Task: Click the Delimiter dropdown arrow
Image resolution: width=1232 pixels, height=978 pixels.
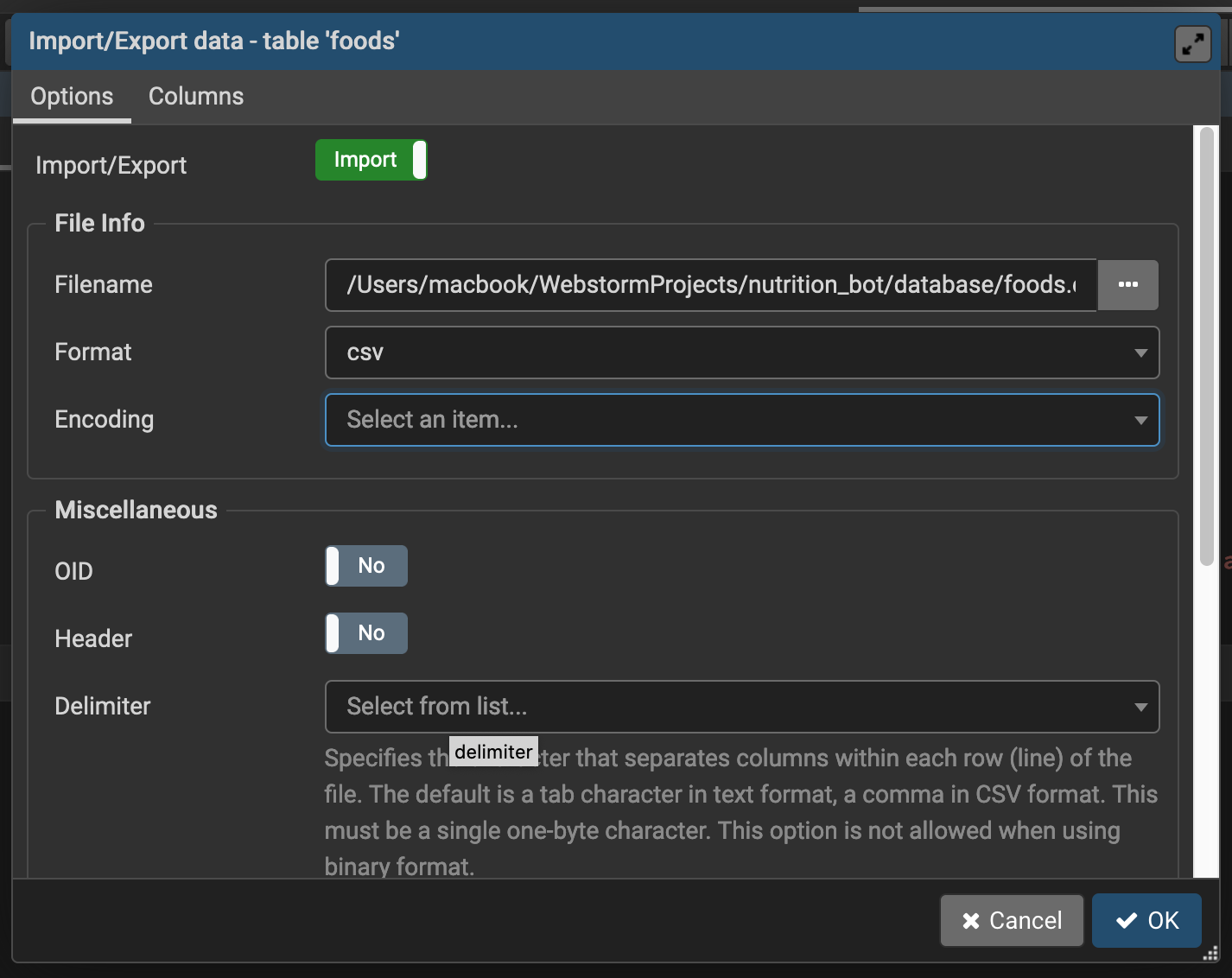Action: pyautogui.click(x=1140, y=707)
